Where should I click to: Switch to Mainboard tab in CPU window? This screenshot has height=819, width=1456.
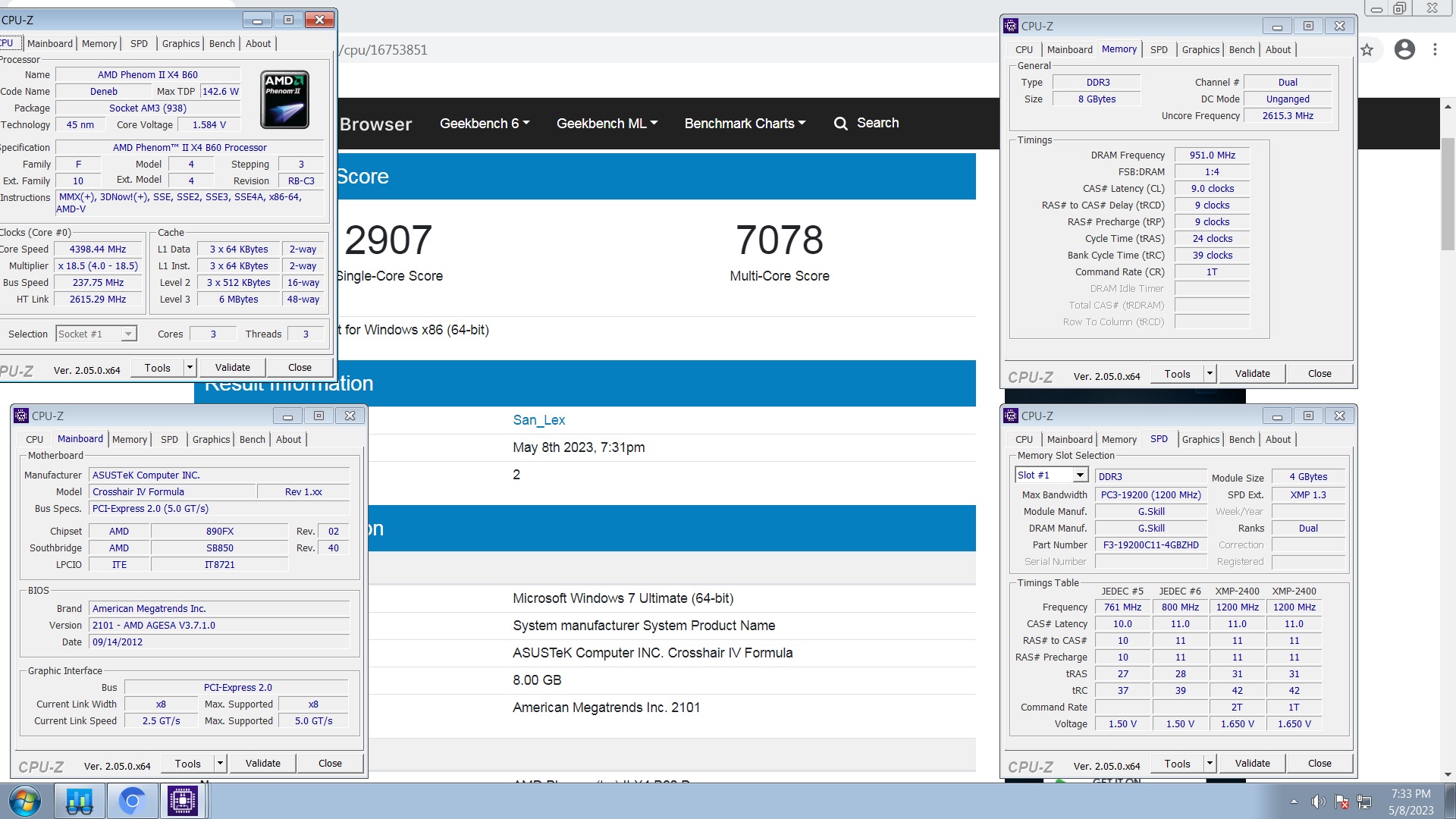pos(50,44)
